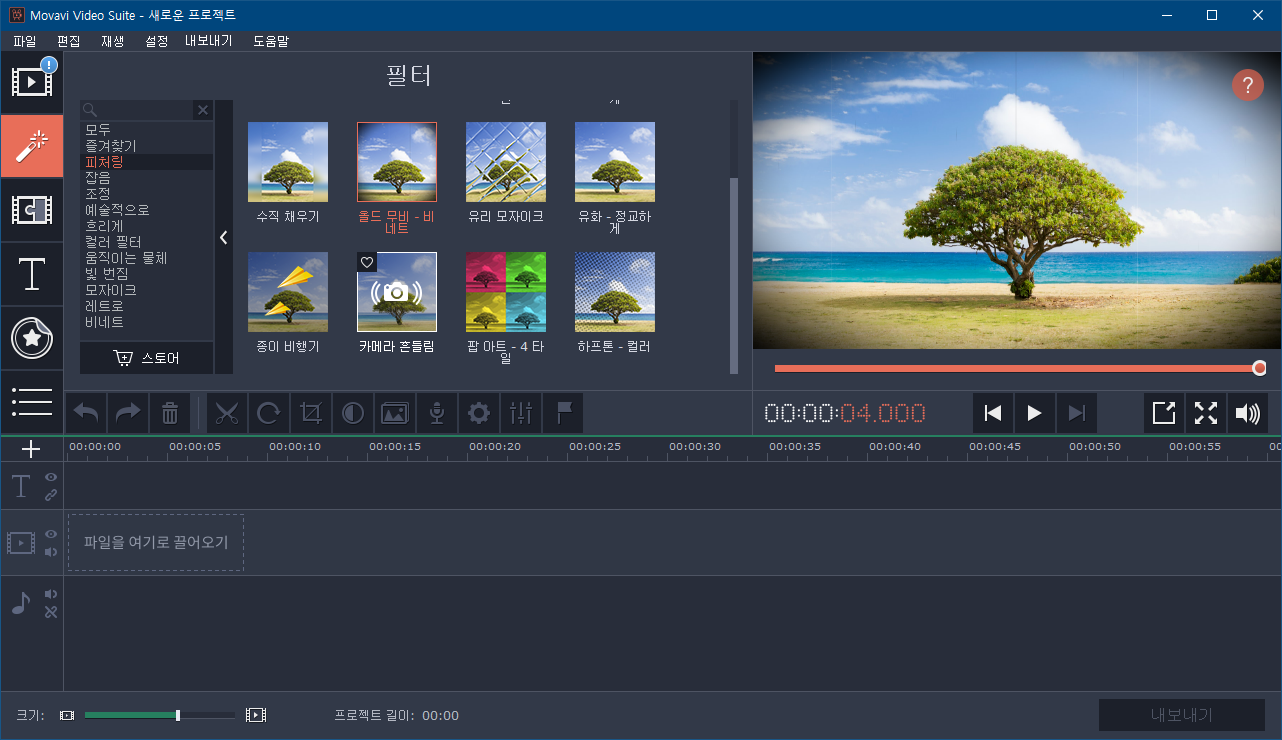The image size is (1282, 740).
Task: Select the 하프톤 - 컬러 filter thumbnail
Action: coord(615,292)
